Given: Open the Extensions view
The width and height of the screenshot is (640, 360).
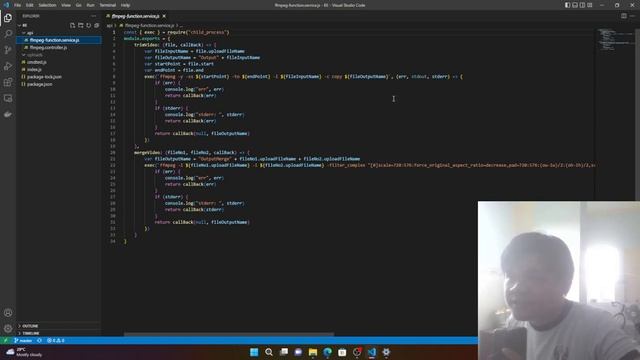Looking at the screenshot, I should pyautogui.click(x=8, y=82).
